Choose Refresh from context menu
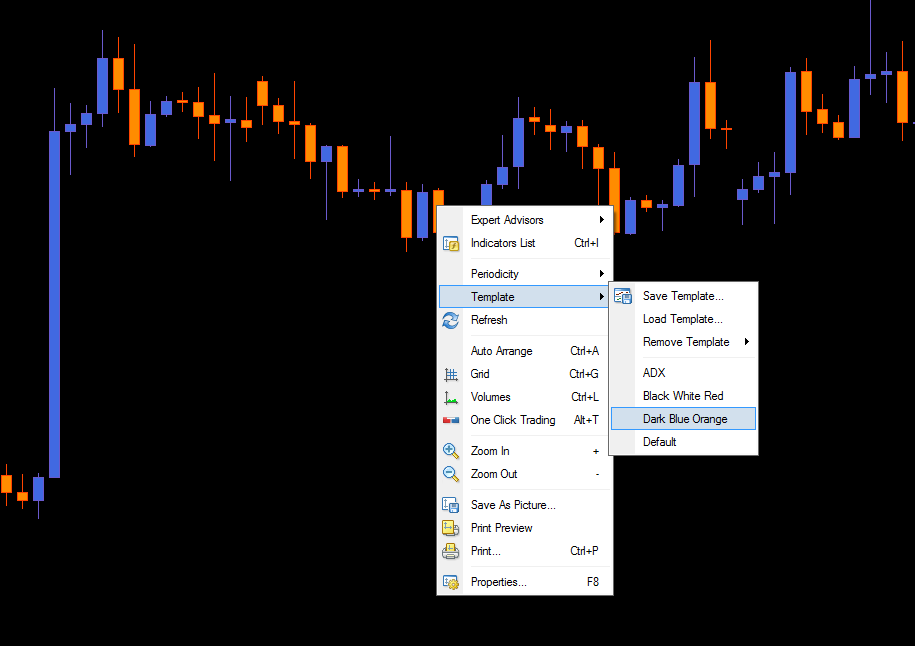 click(x=525, y=320)
